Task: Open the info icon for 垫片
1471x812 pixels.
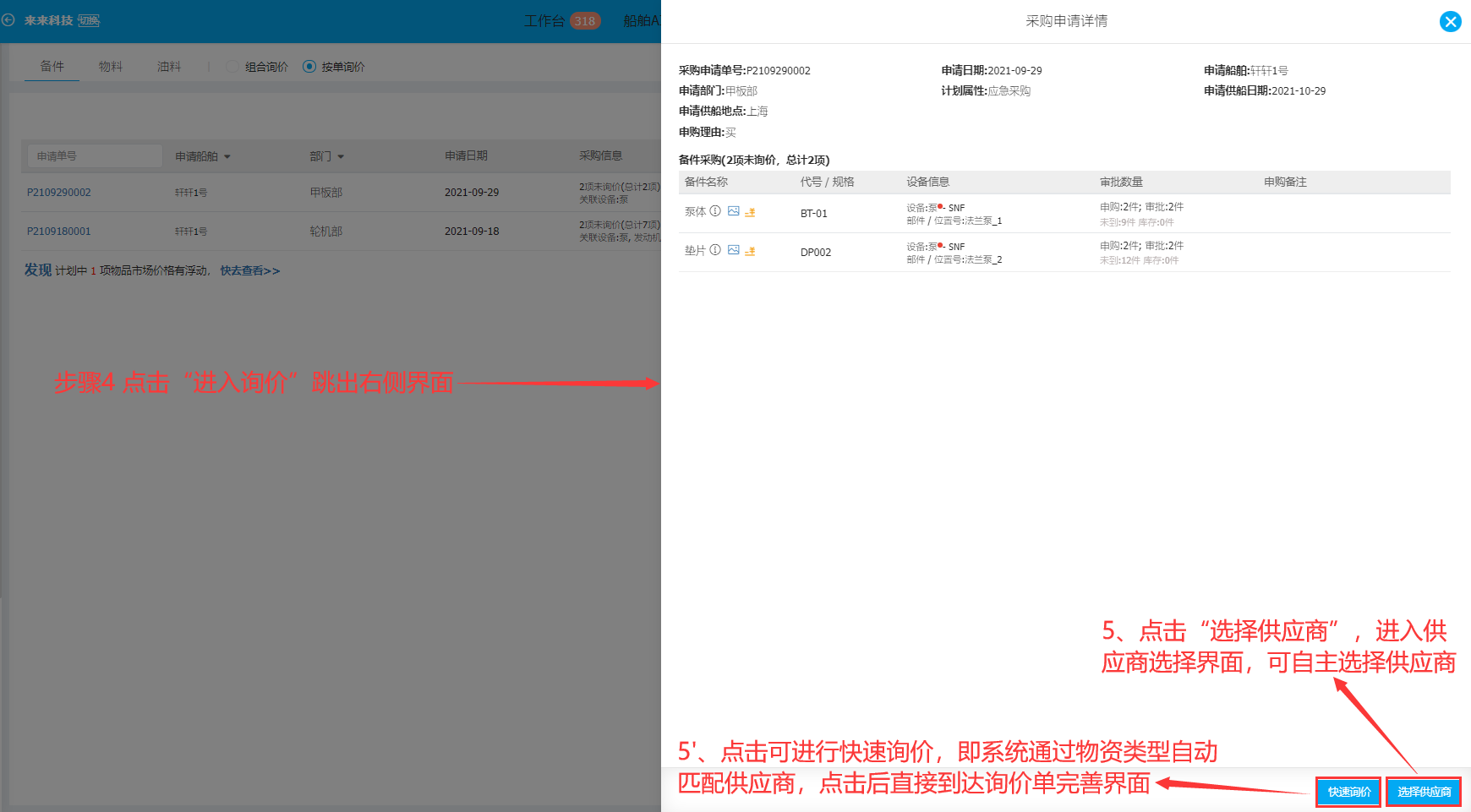Action: click(x=715, y=250)
